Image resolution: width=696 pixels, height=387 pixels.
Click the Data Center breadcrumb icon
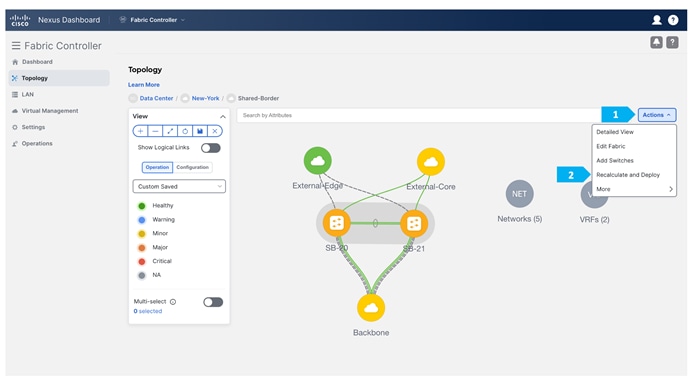point(133,98)
